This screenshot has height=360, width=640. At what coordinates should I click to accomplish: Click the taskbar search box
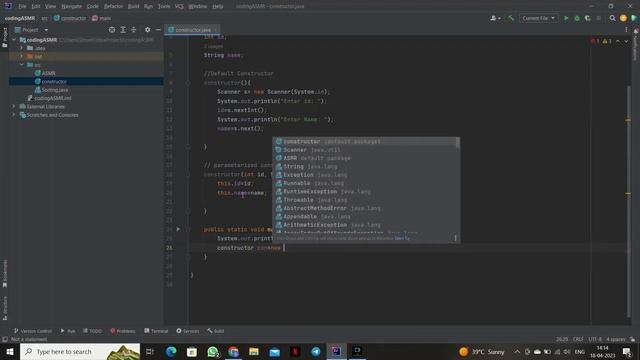coord(80,351)
